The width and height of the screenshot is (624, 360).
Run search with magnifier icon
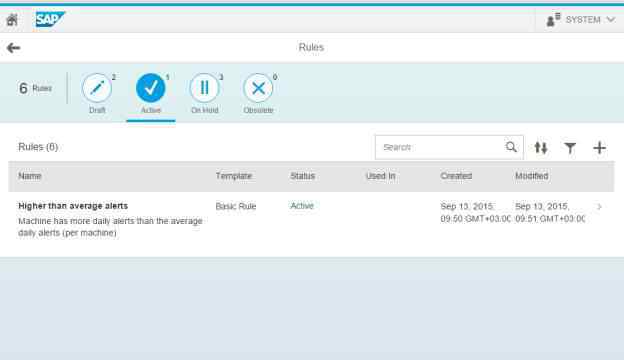pos(511,147)
